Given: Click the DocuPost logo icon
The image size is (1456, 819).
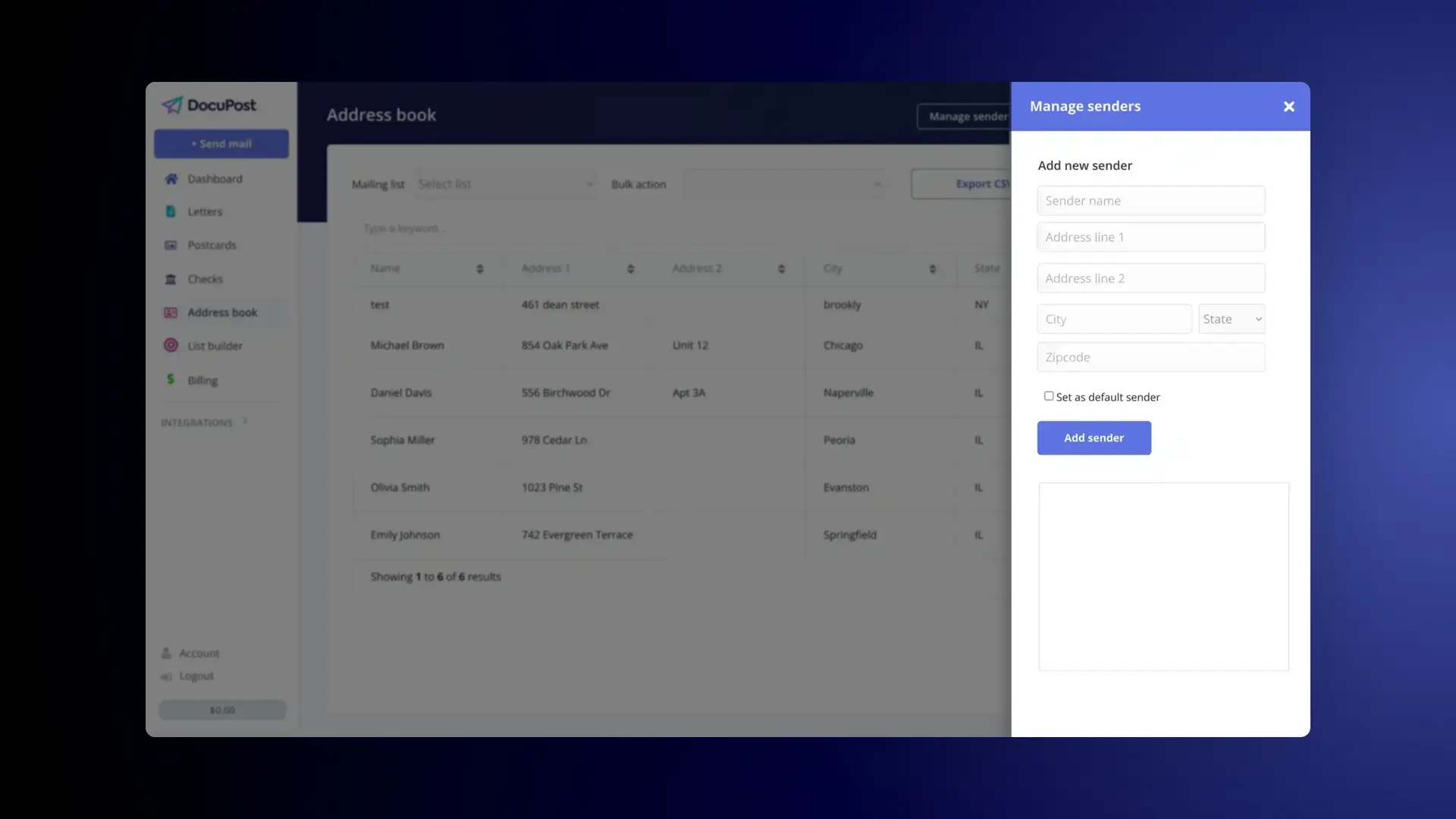Looking at the screenshot, I should (x=172, y=103).
